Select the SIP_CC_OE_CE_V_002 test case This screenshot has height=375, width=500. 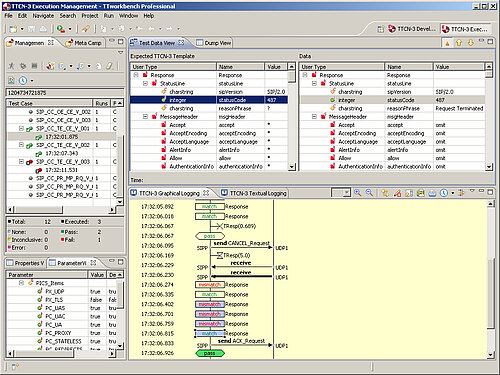tap(63, 112)
